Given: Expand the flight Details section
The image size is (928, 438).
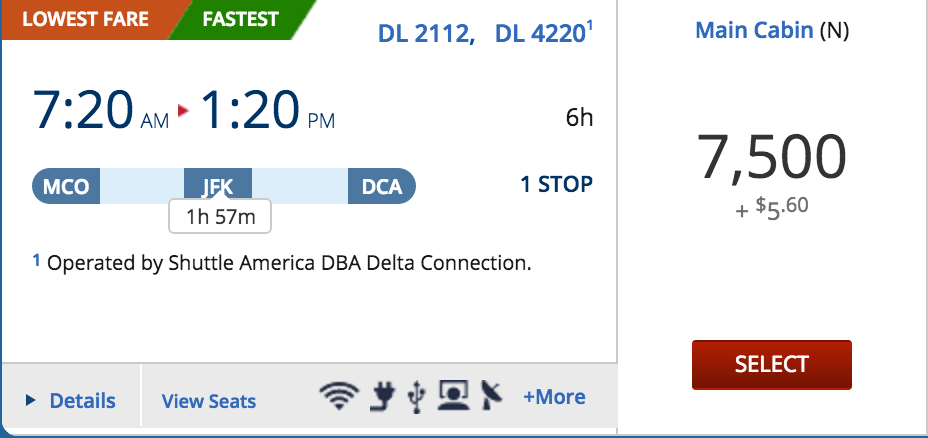Looking at the screenshot, I should [71, 401].
